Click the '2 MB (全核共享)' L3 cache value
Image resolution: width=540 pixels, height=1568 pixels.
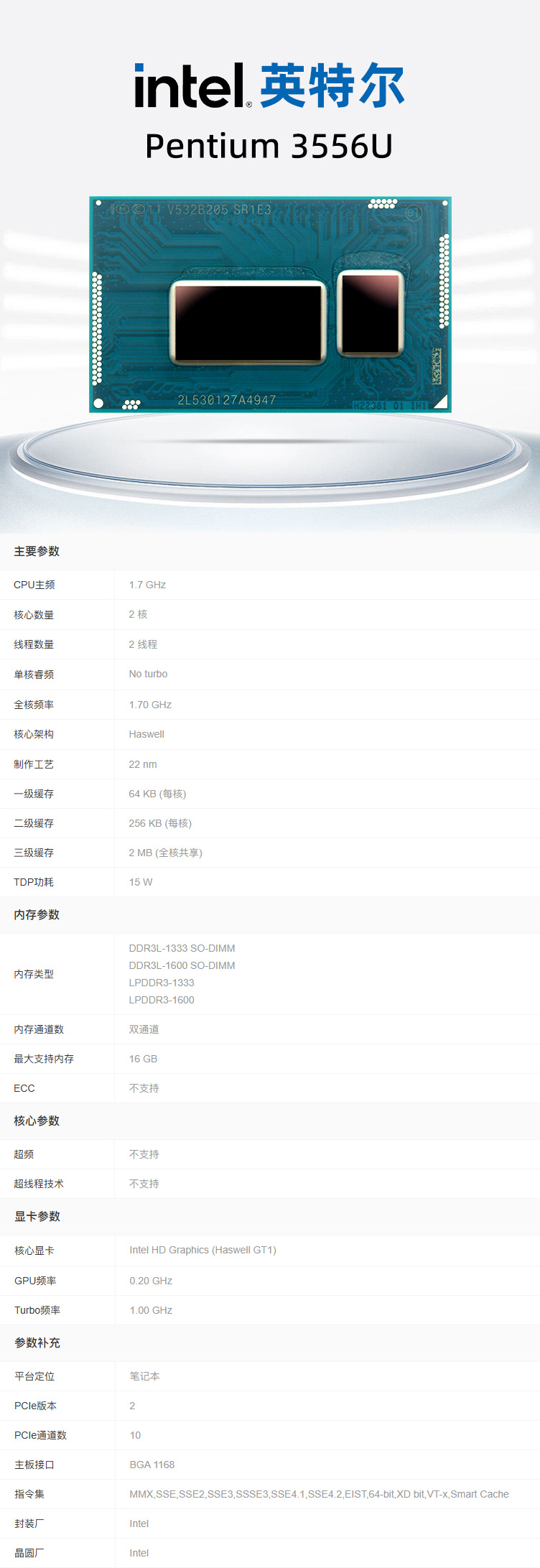[x=165, y=853]
